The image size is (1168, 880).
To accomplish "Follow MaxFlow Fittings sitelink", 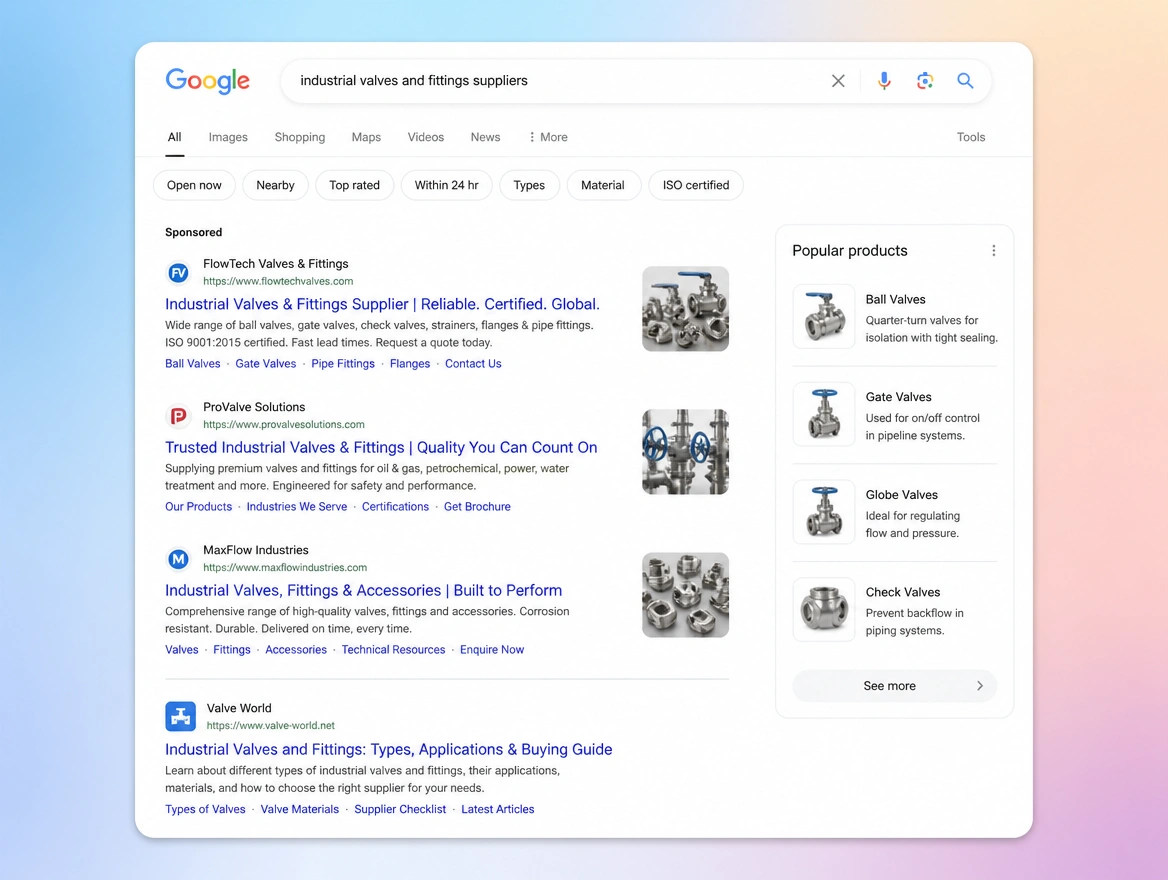I will pos(232,650).
